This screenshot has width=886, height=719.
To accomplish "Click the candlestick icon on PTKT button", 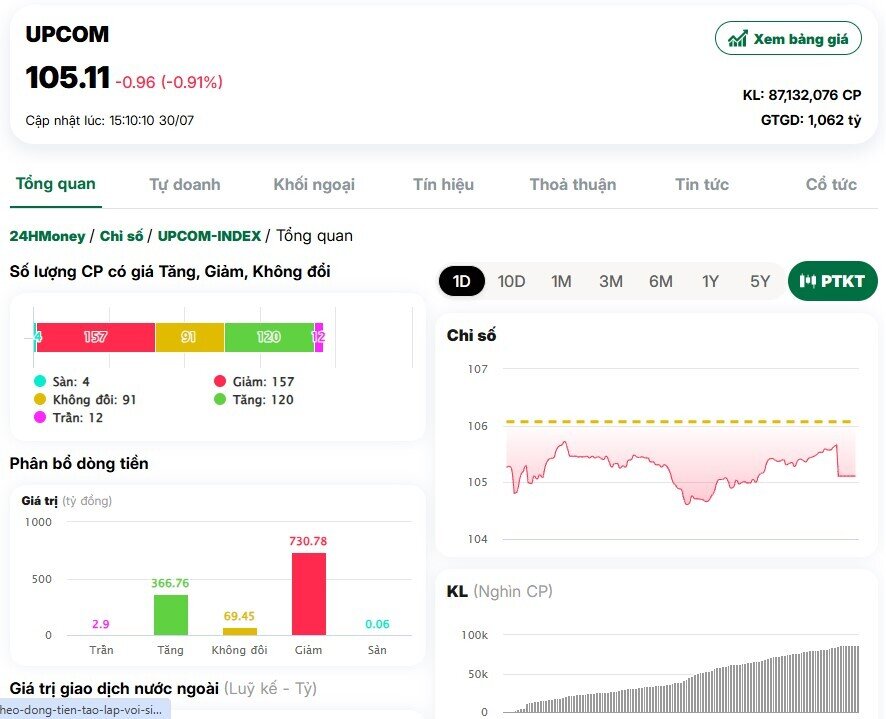I will (807, 281).
